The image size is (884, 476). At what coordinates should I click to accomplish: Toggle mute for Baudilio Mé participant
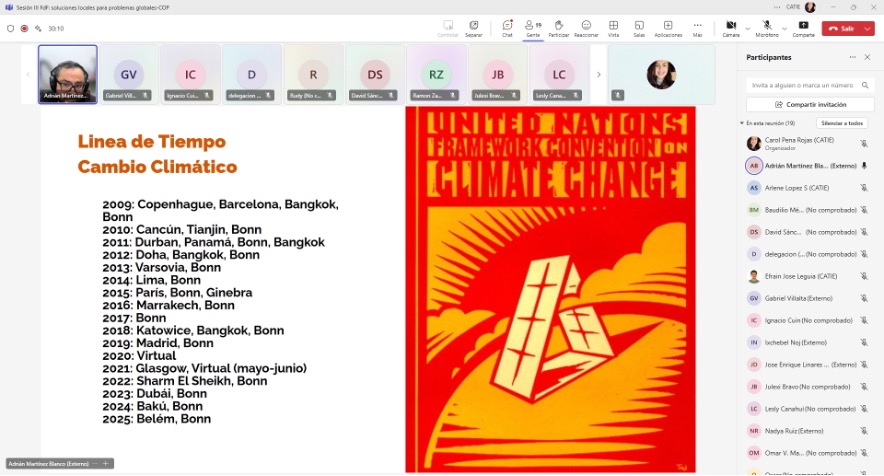pyautogui.click(x=864, y=210)
